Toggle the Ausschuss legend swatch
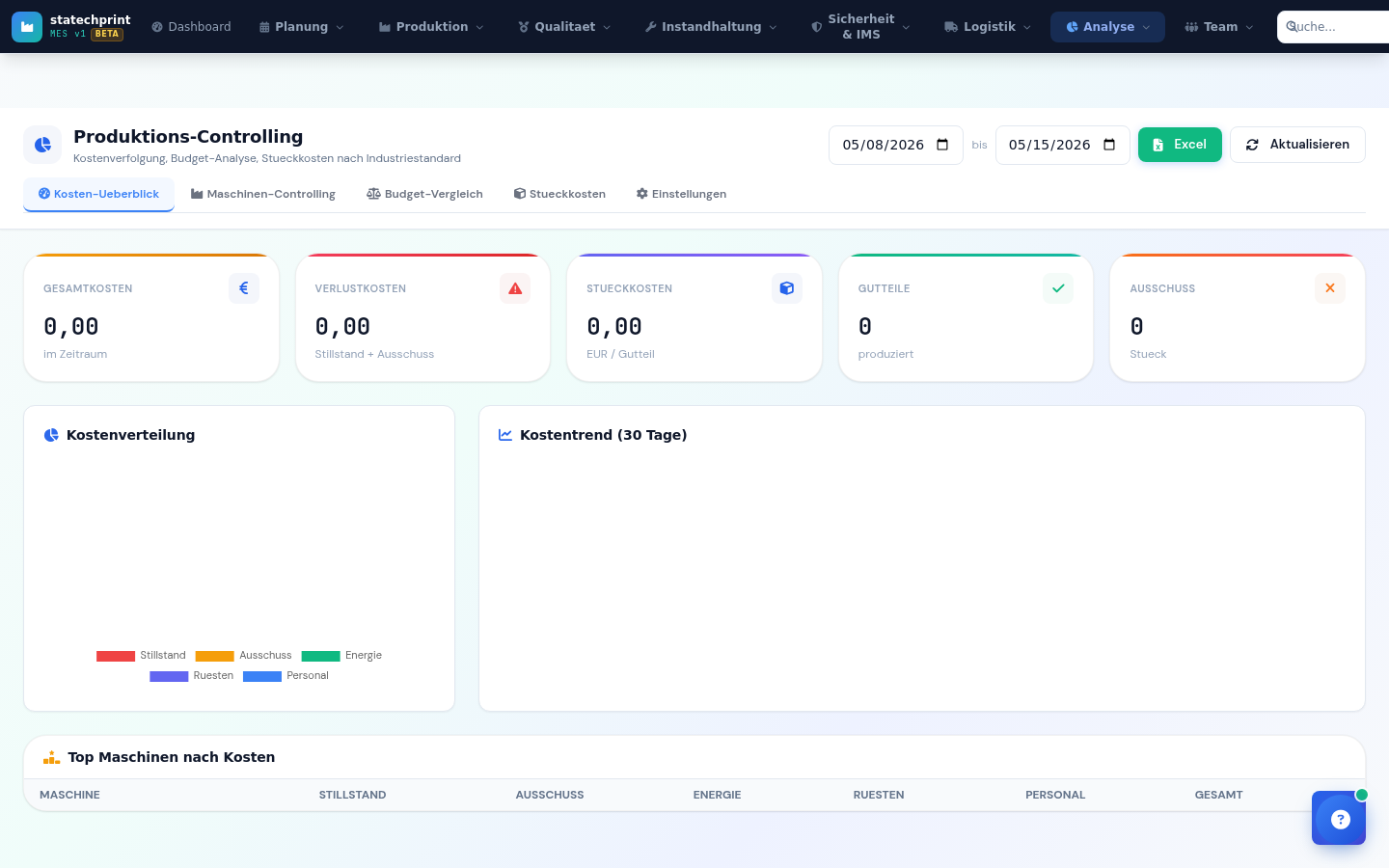This screenshot has height=868, width=1389. tap(215, 656)
